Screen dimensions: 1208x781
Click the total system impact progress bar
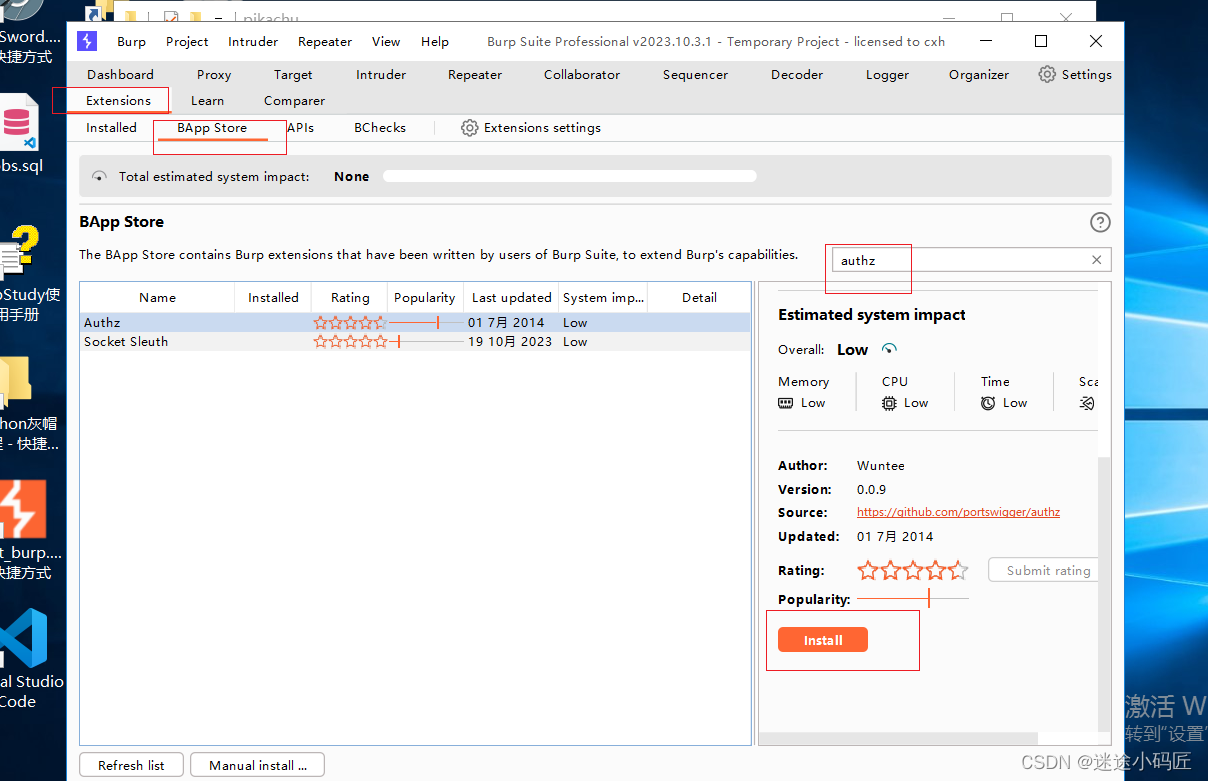tap(570, 176)
